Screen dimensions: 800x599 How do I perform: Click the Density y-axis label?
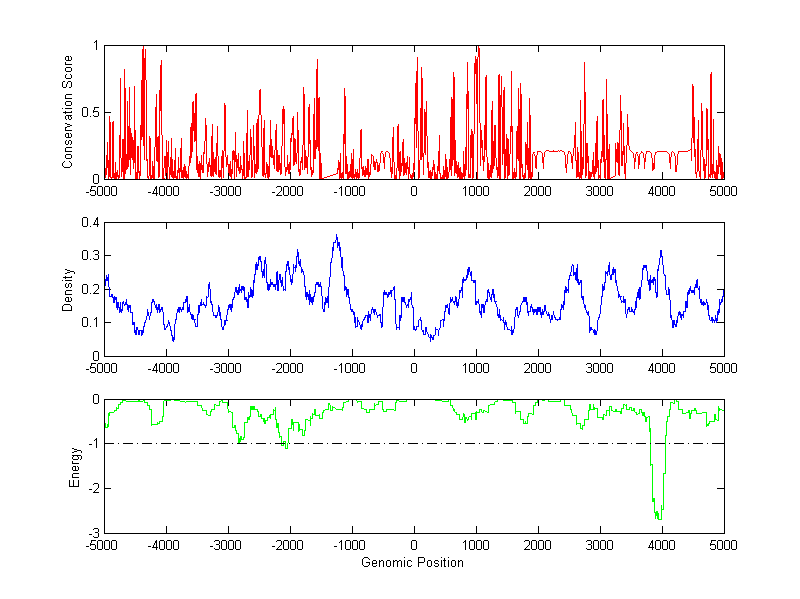point(68,289)
